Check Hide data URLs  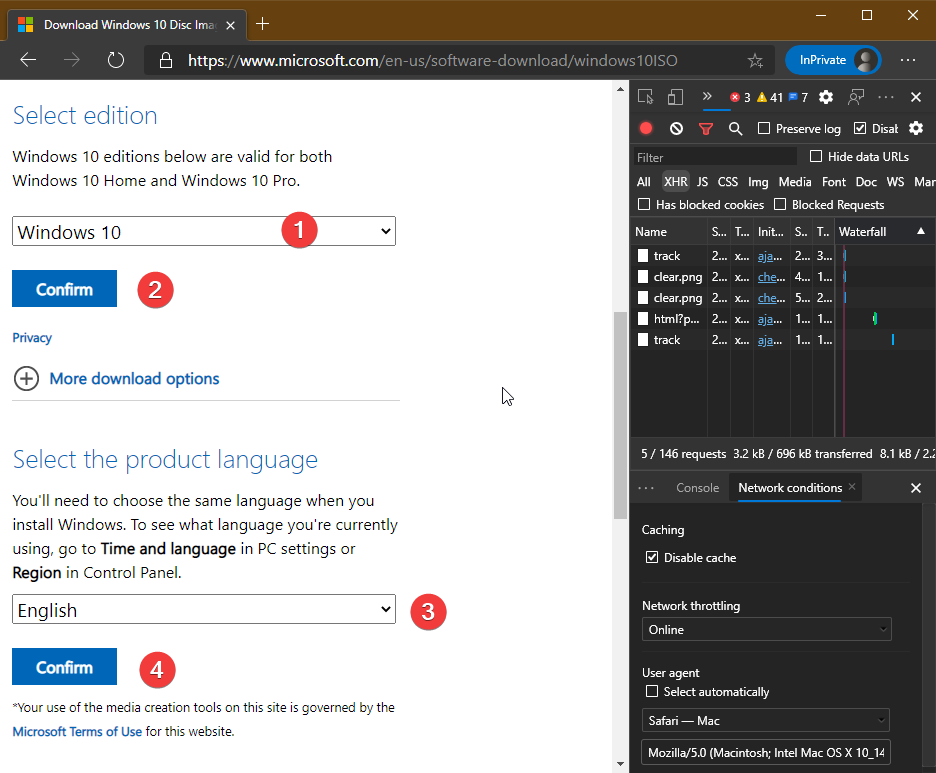pos(815,156)
